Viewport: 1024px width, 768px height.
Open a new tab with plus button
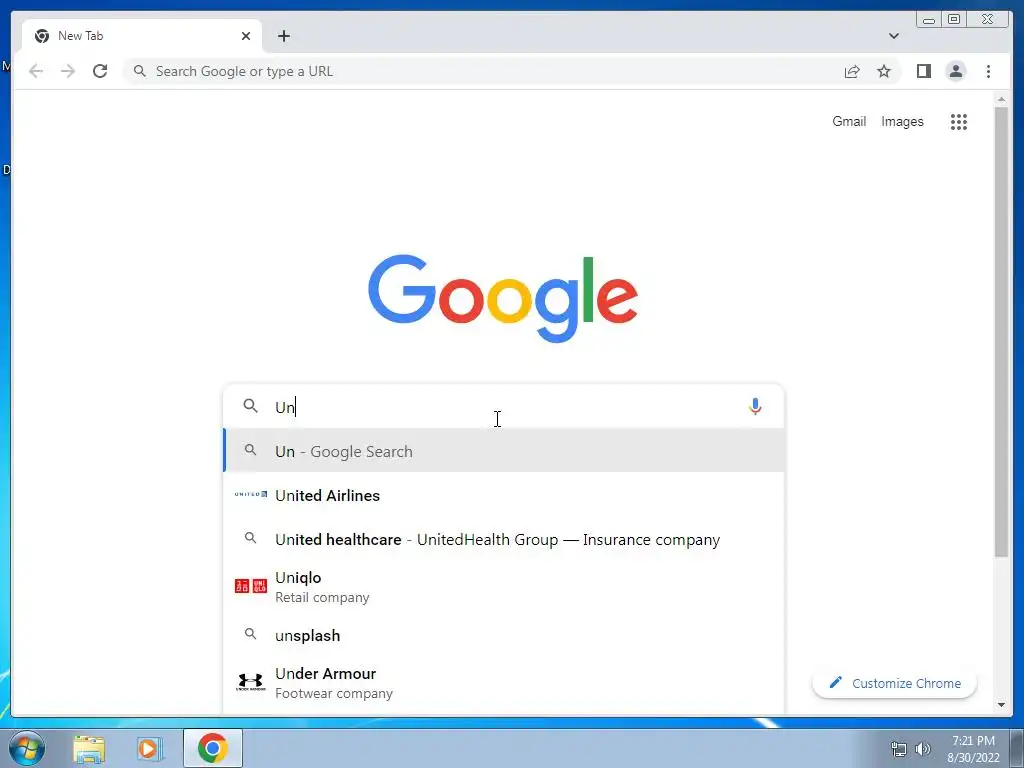point(283,36)
